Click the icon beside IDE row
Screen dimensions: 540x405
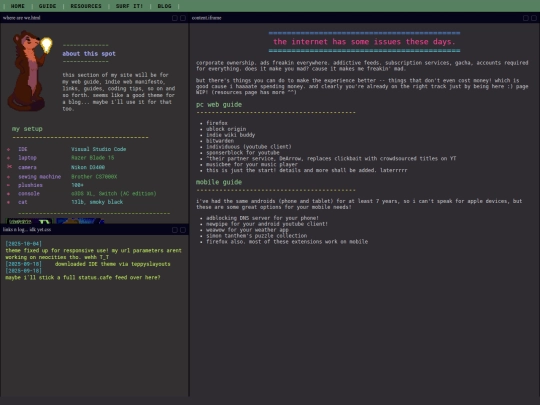click(9, 149)
